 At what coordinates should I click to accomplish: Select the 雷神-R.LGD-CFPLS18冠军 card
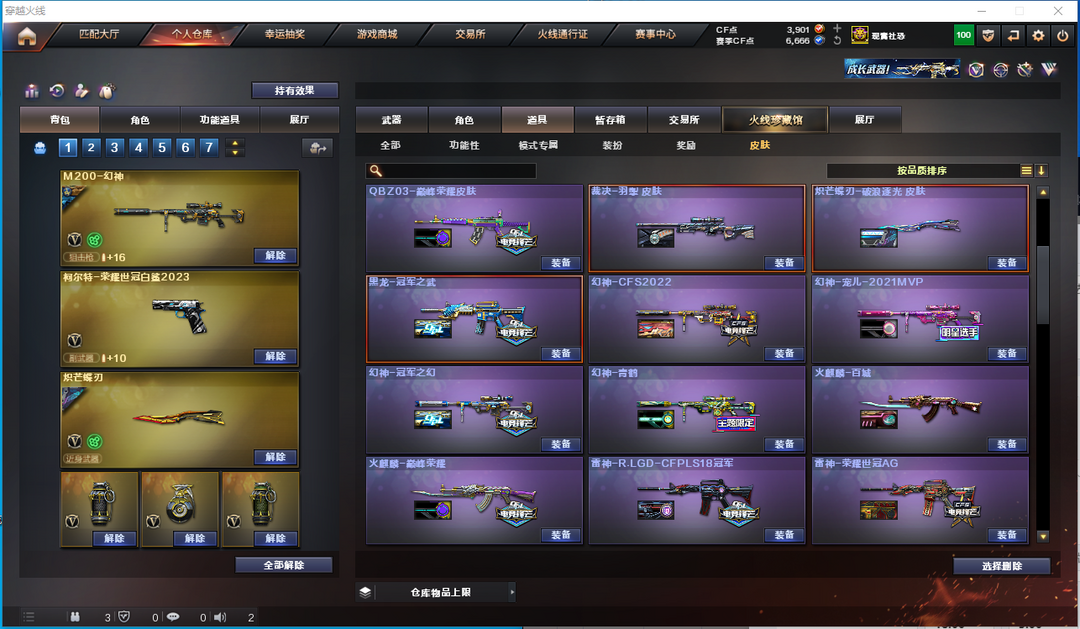click(x=697, y=501)
